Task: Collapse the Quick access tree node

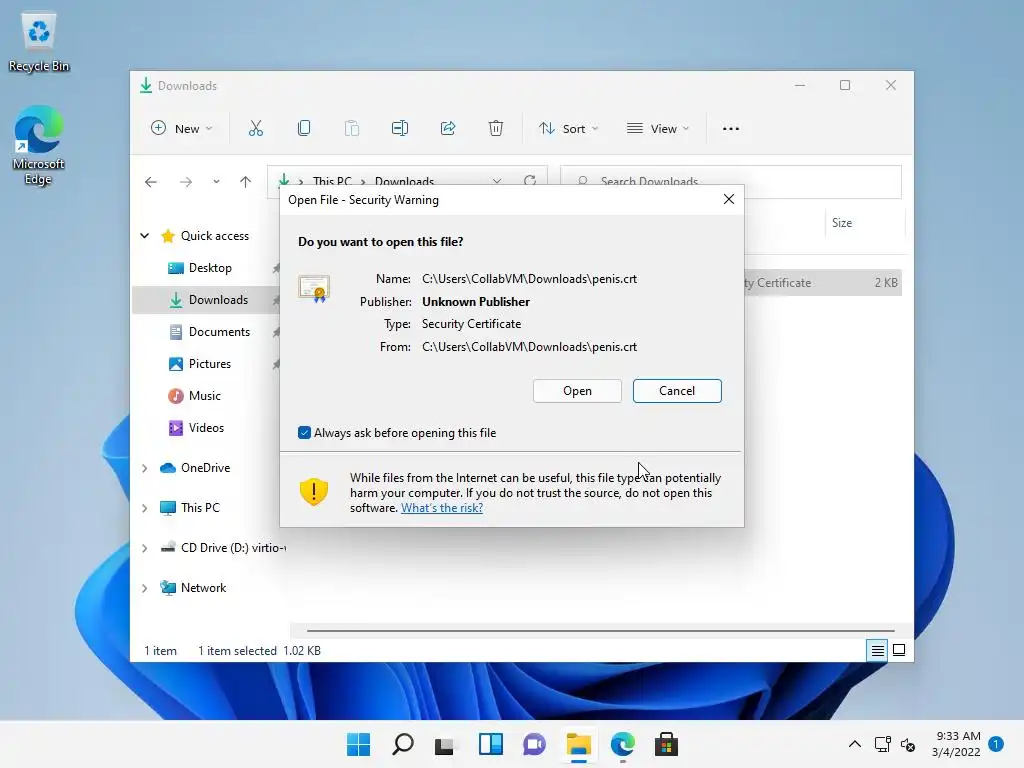Action: (x=145, y=236)
